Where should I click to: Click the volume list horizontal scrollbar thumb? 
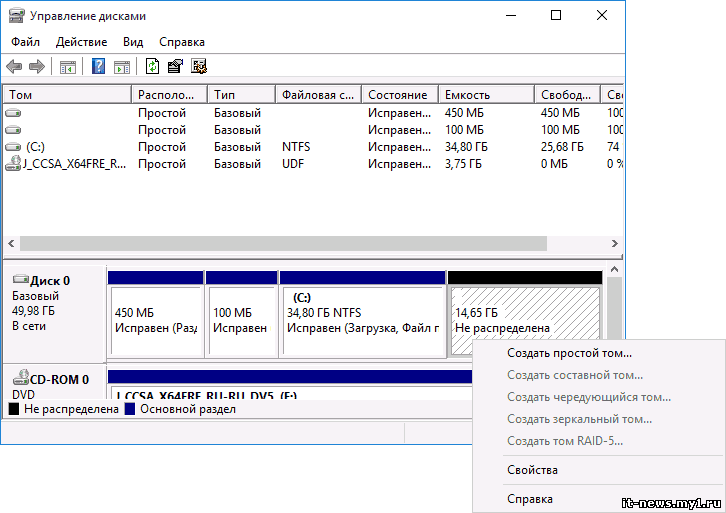[x=283, y=244]
